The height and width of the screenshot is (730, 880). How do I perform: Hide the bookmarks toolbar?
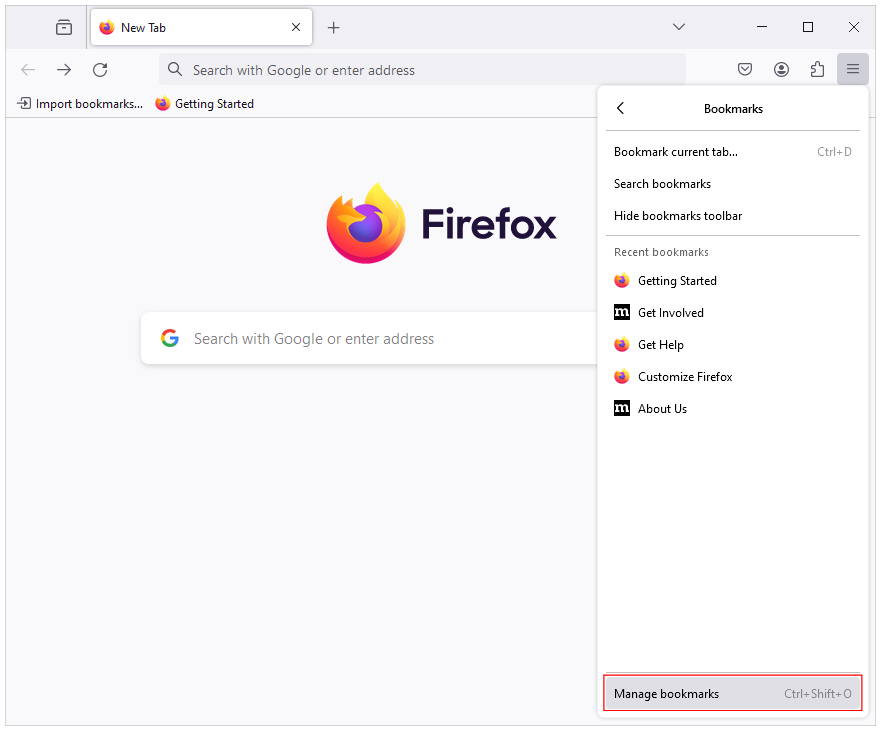point(678,216)
